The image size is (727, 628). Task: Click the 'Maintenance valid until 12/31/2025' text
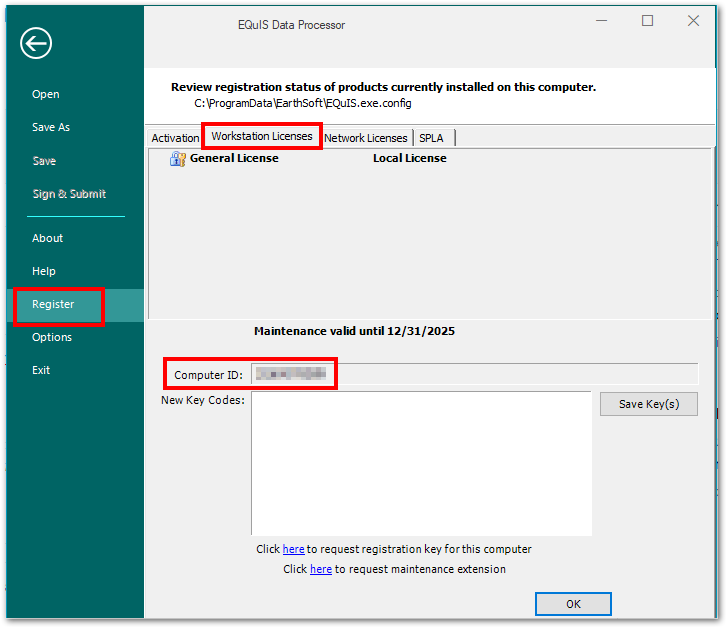[x=354, y=331]
